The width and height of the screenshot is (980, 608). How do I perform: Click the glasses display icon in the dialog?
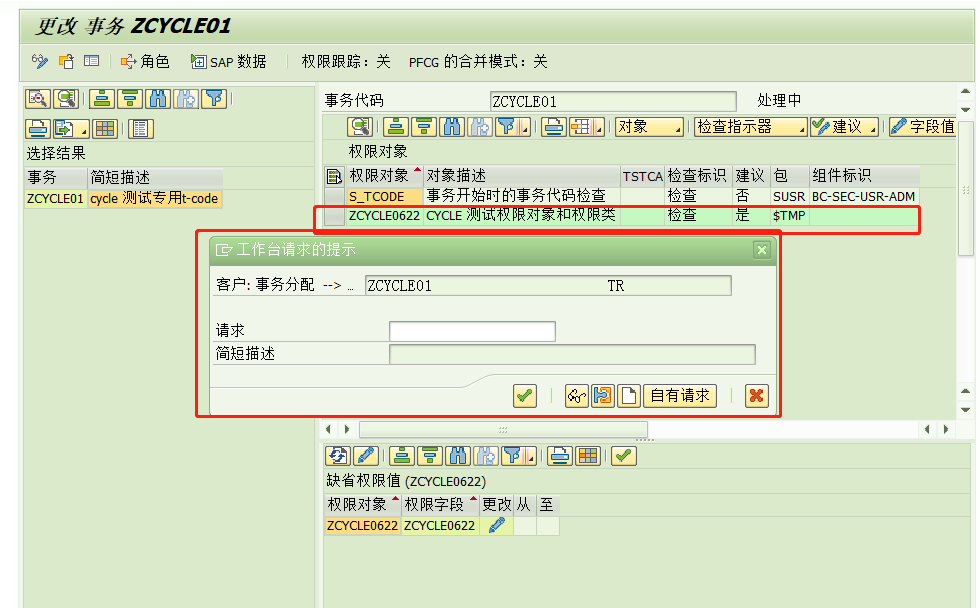[575, 396]
